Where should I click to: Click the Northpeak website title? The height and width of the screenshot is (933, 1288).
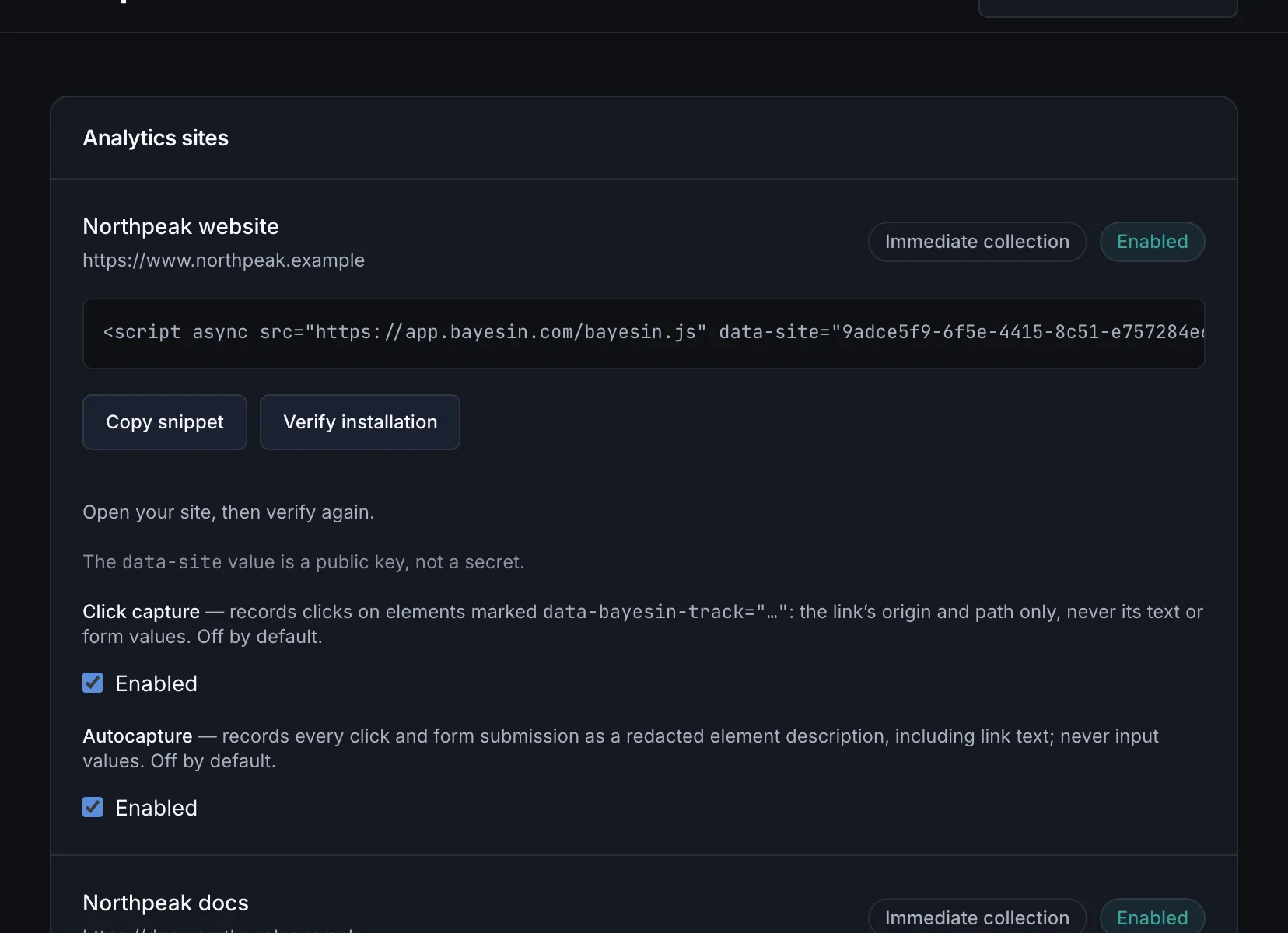pyautogui.click(x=180, y=226)
